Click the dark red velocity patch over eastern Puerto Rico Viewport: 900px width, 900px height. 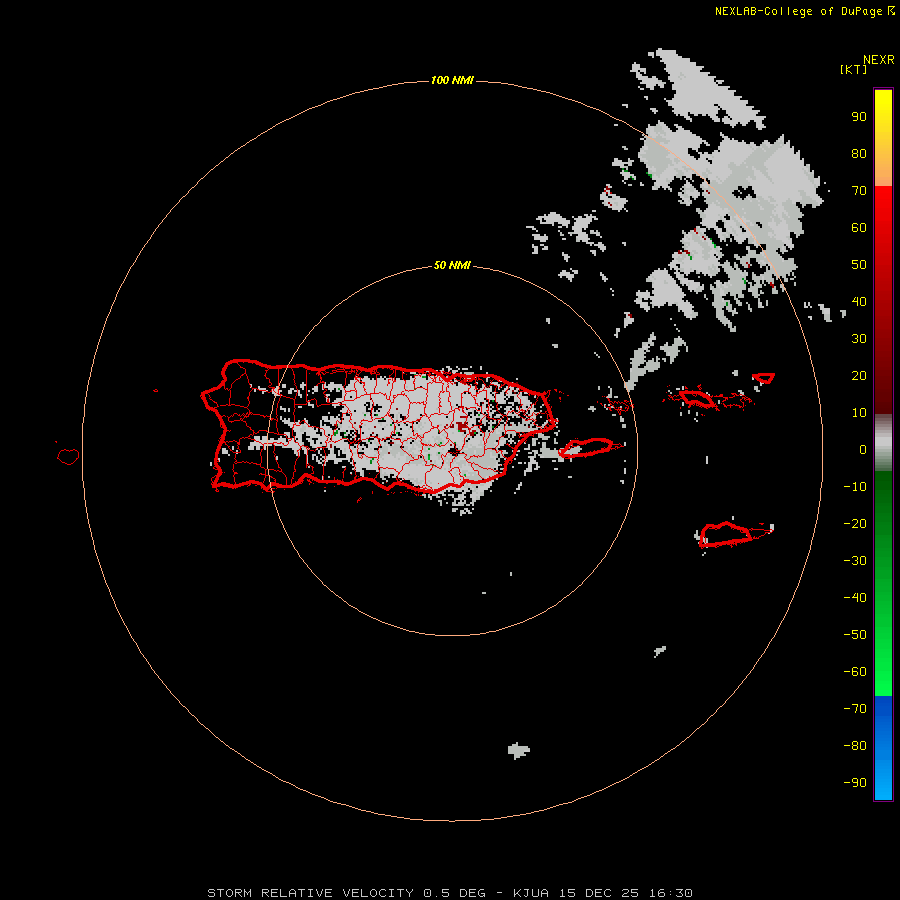coord(463,426)
